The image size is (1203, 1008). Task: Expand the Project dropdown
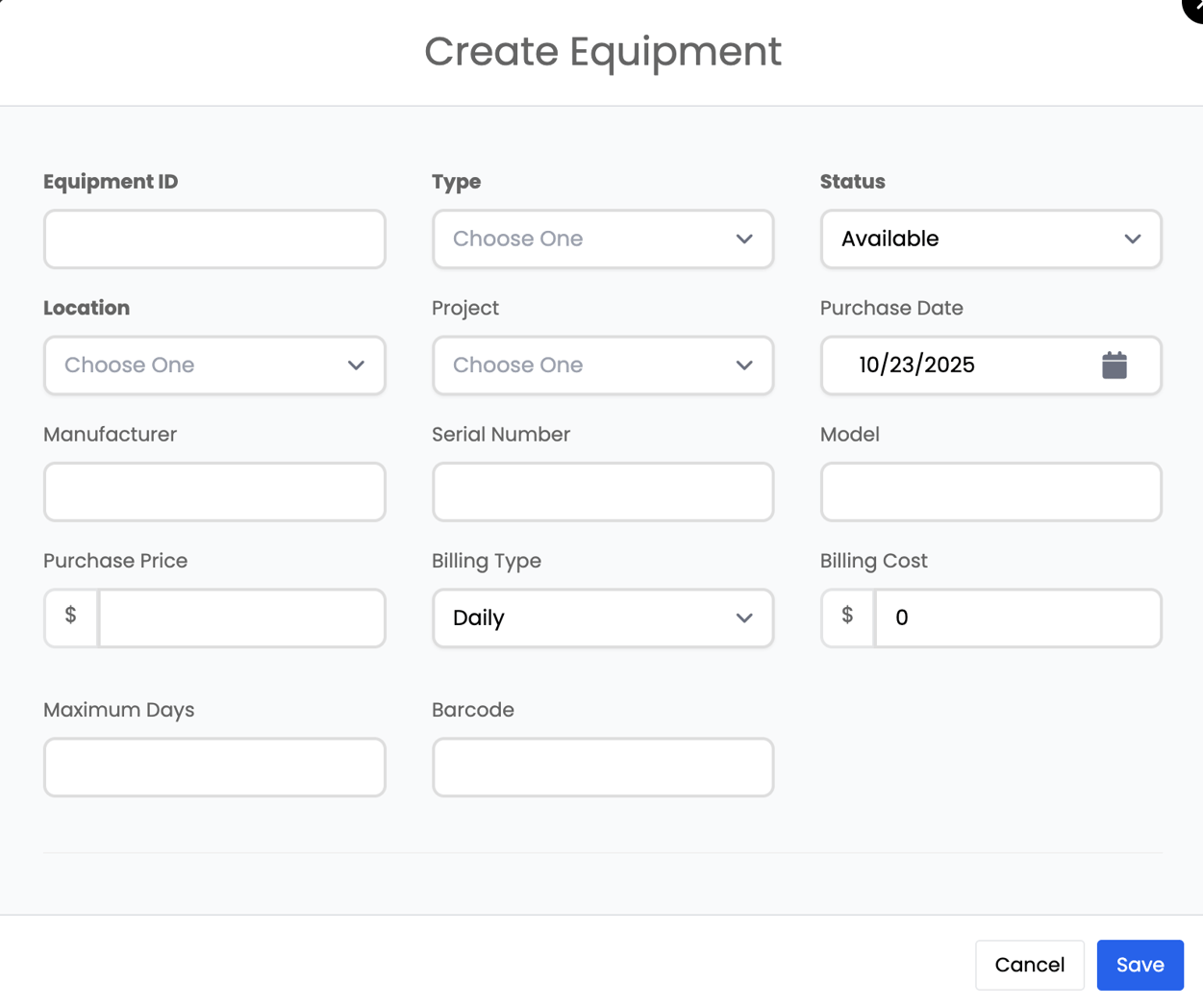coord(603,365)
